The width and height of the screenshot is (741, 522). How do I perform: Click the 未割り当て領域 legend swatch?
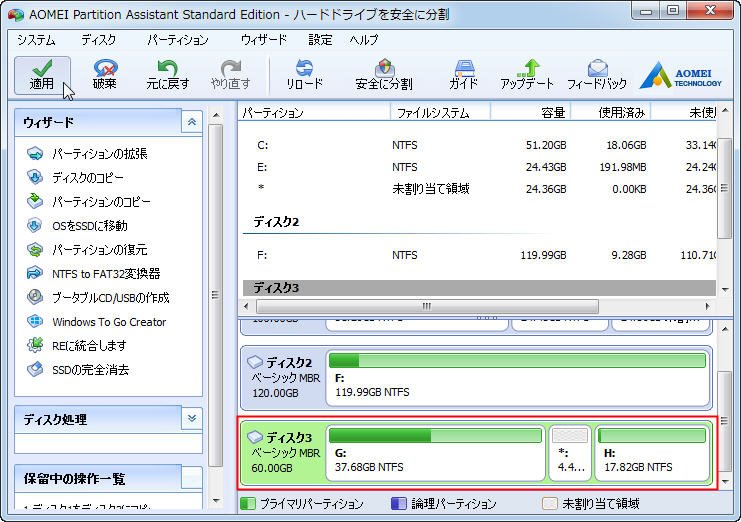[550, 504]
